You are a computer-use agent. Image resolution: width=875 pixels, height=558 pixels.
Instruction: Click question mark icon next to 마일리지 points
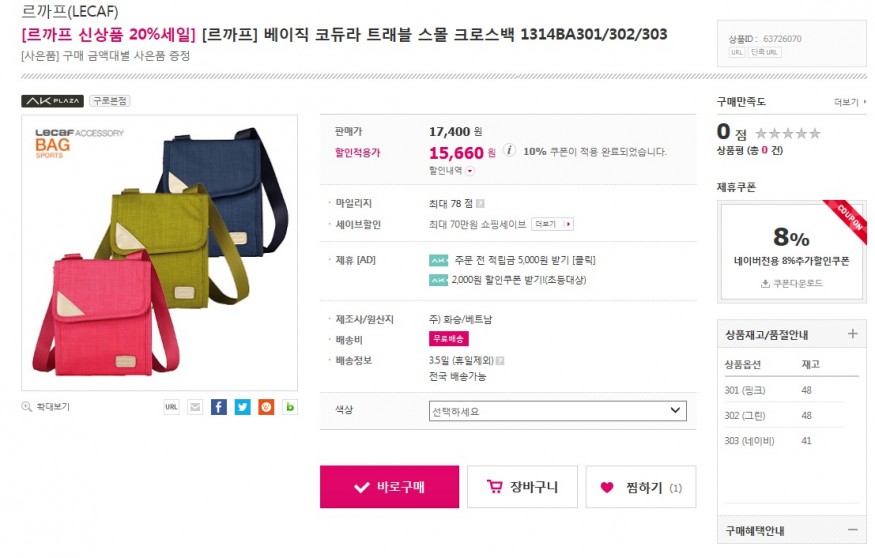coord(480,204)
